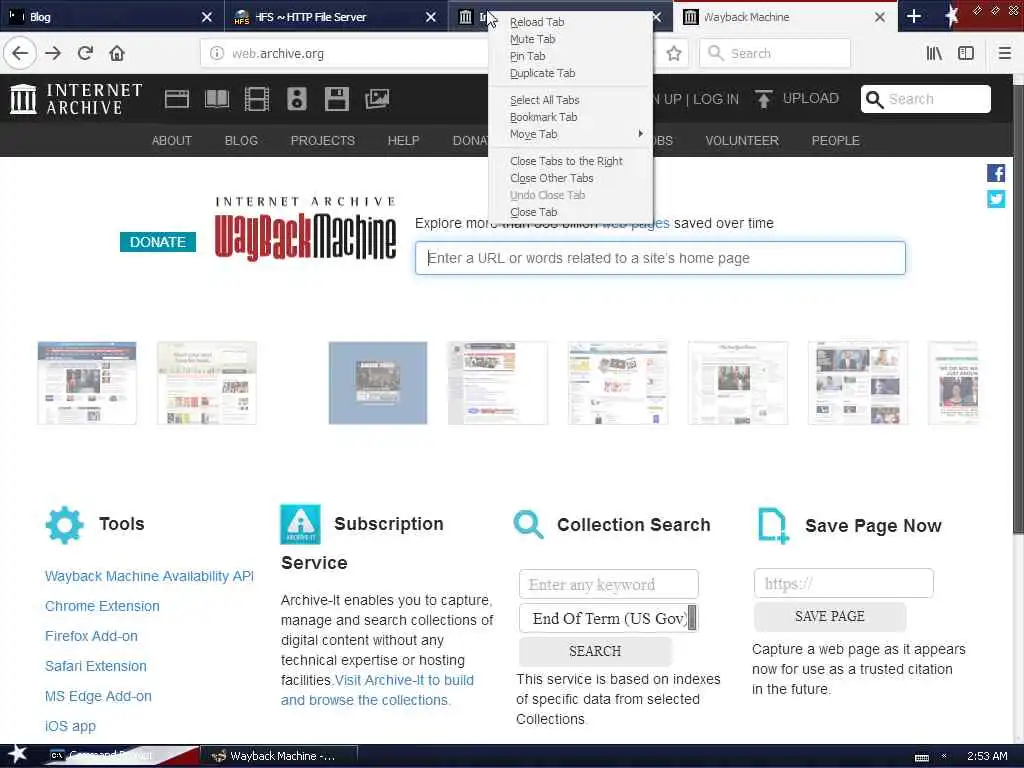1024x768 pixels.
Task: Open the End Of Term collection dropdown
Action: [x=608, y=618]
